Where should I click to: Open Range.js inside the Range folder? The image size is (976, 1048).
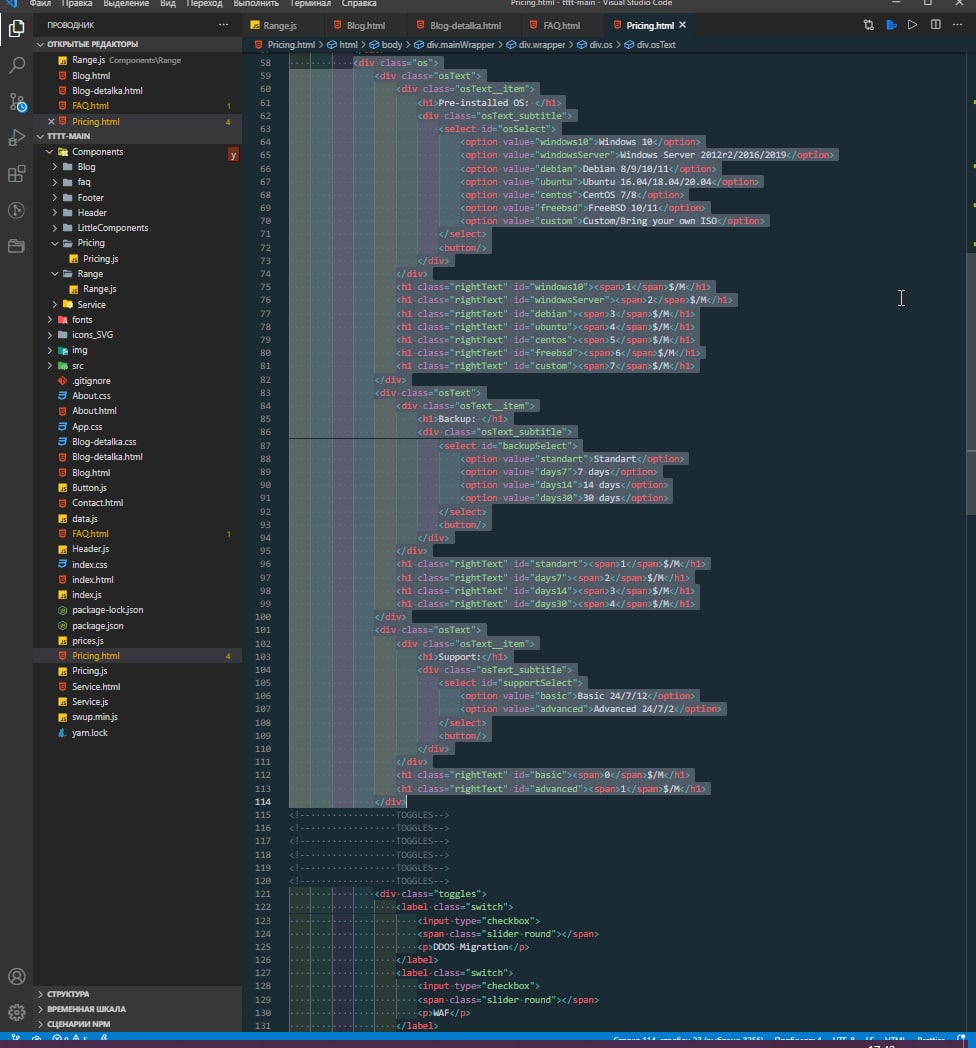(x=99, y=289)
